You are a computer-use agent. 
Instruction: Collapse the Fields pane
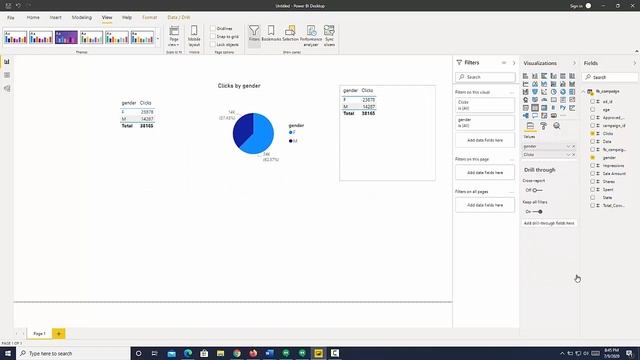pos(635,63)
